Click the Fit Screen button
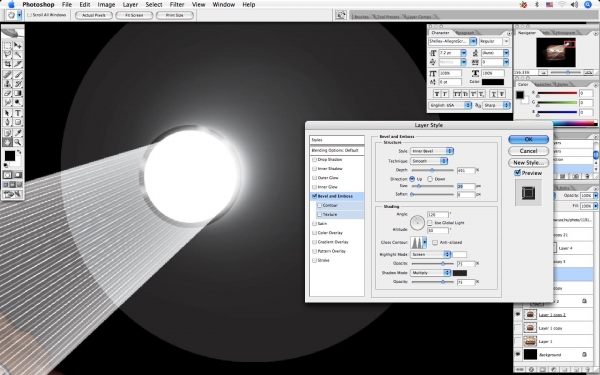The image size is (600, 375). point(134,15)
